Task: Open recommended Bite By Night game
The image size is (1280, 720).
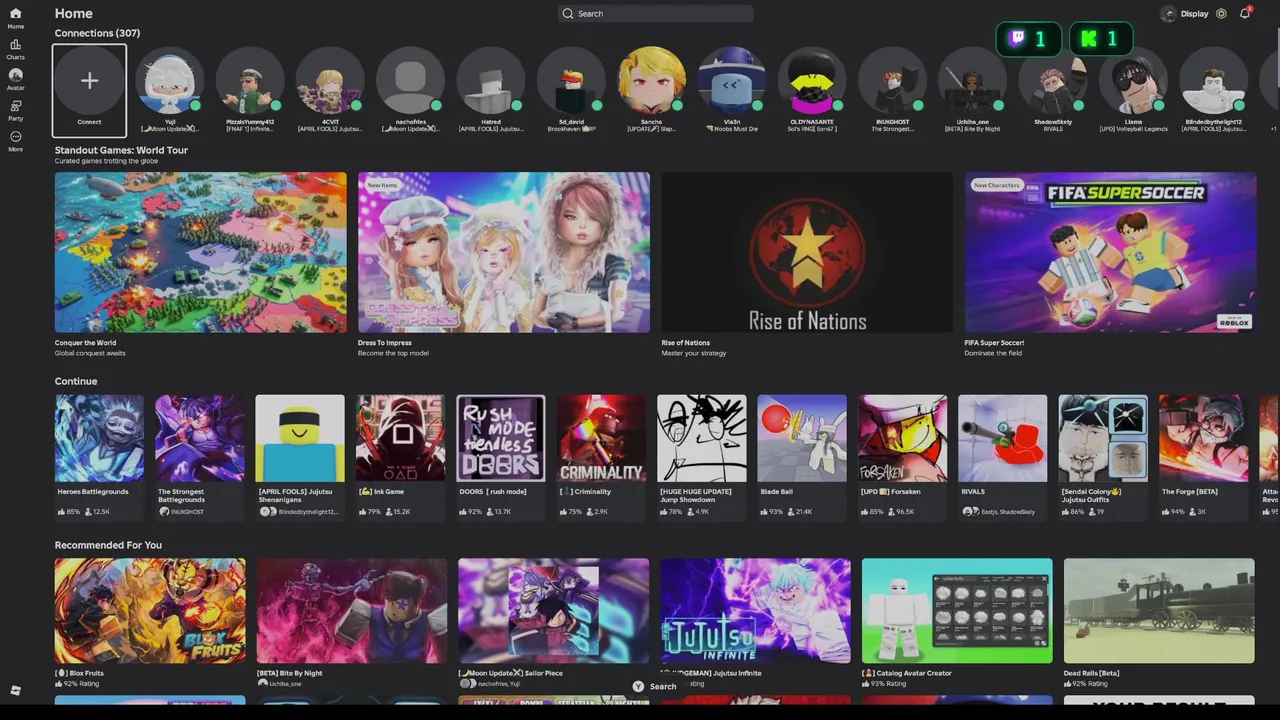Action: (352, 611)
